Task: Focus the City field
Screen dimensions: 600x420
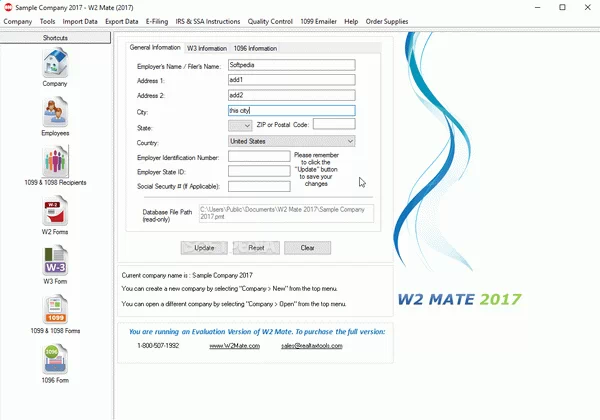Action: [292, 111]
